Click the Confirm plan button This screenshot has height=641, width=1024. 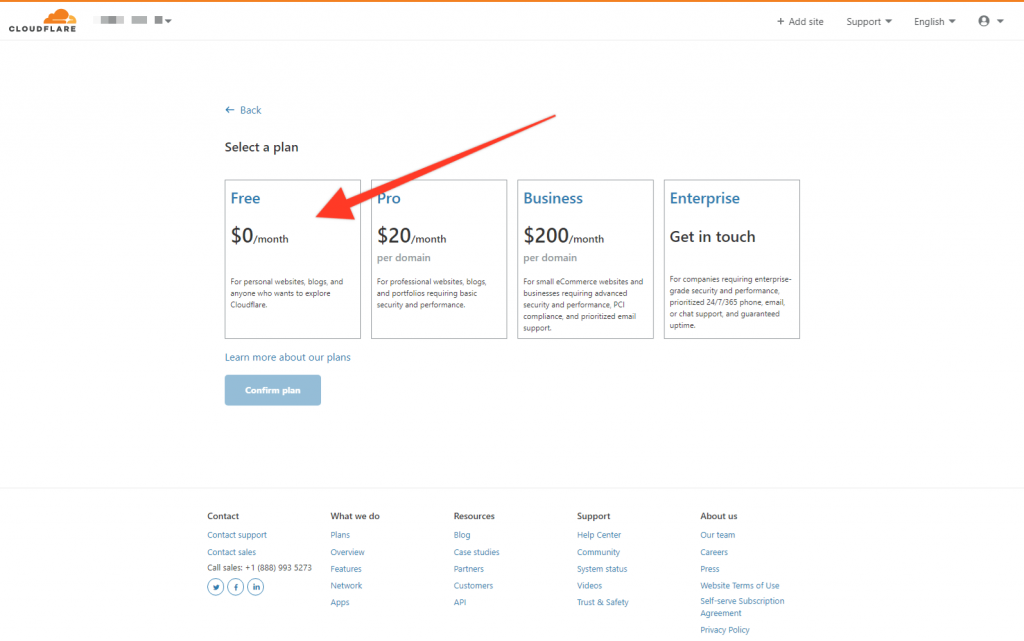click(272, 390)
